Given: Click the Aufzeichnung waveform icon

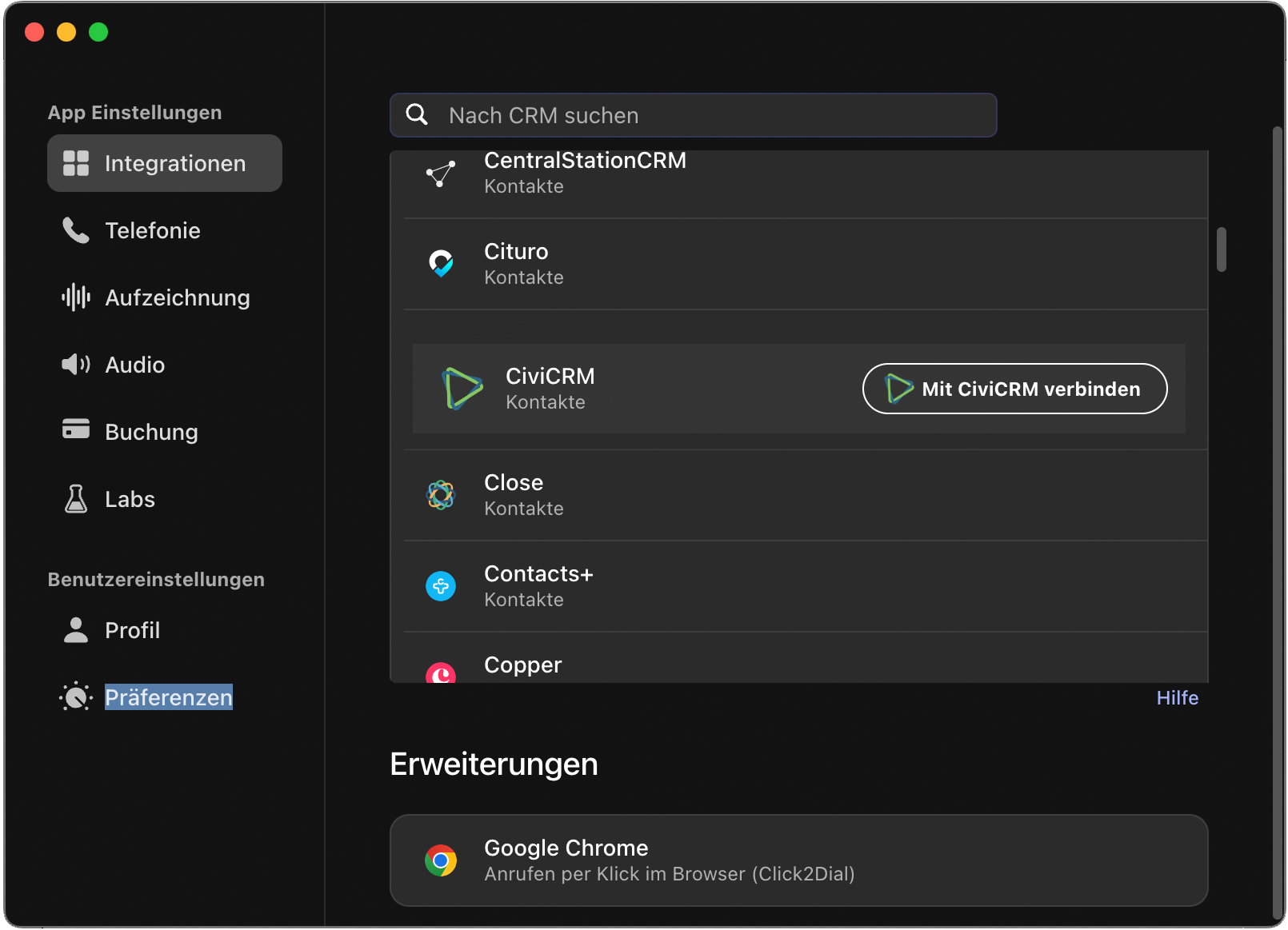Looking at the screenshot, I should [x=76, y=297].
